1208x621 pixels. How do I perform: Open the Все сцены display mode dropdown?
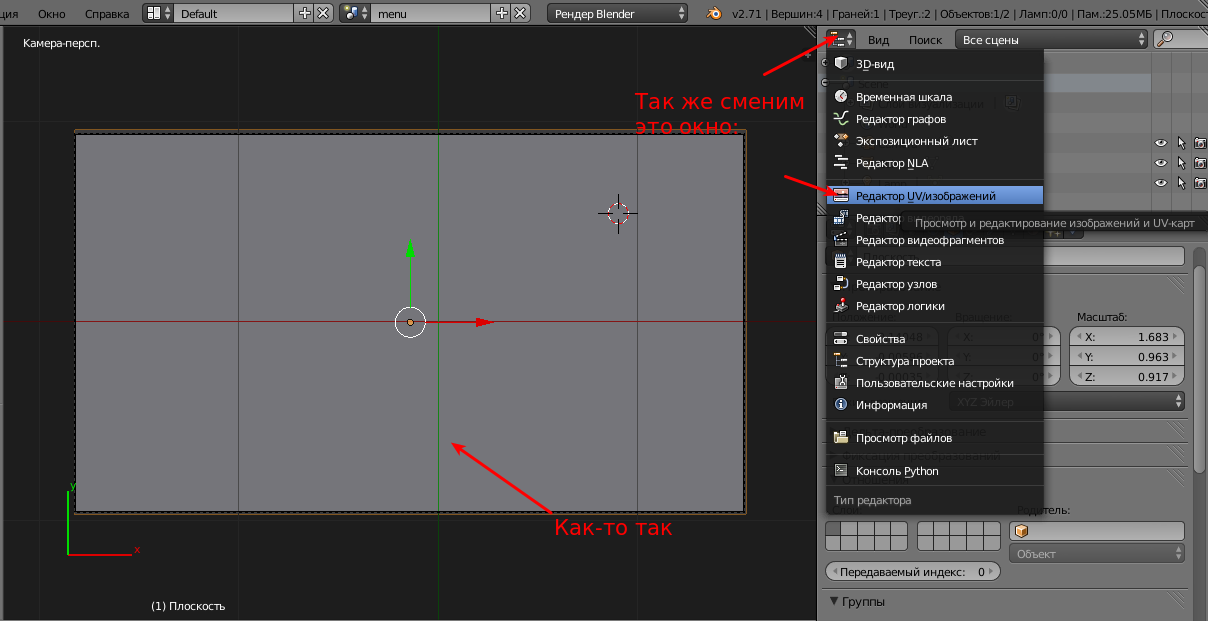tap(1051, 40)
